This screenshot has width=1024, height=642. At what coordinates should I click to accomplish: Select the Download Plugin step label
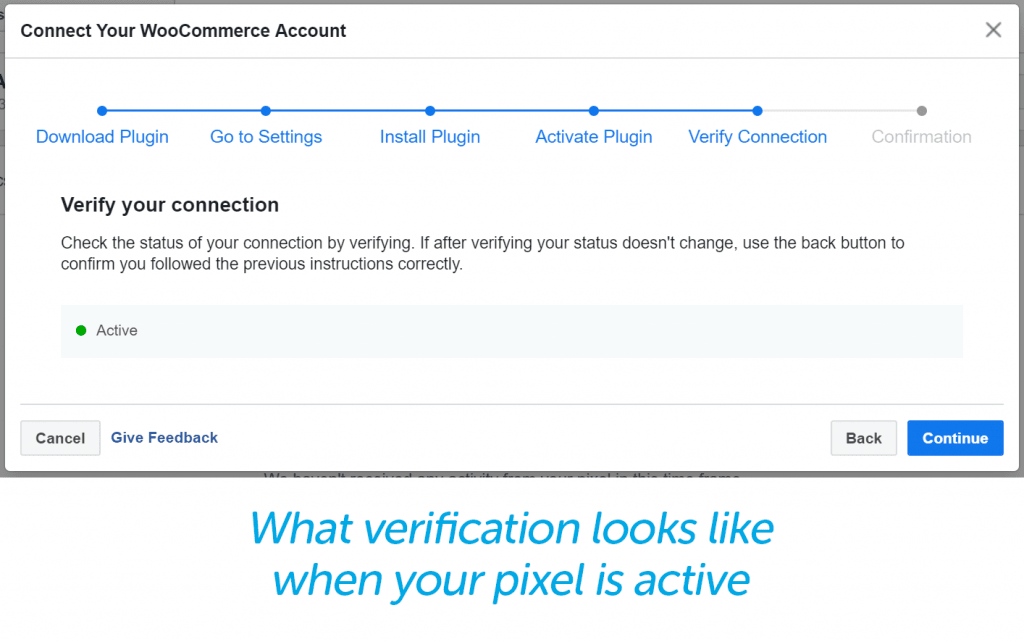[102, 137]
